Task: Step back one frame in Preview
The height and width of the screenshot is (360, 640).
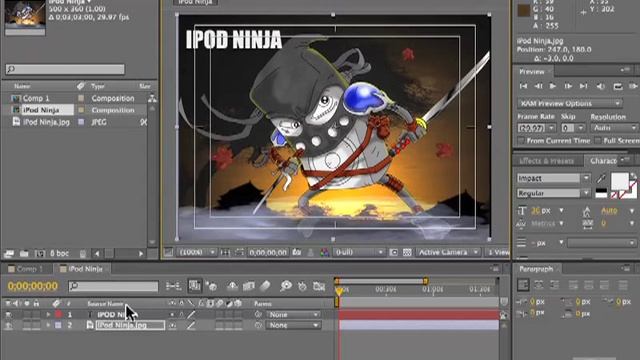Action: (538, 86)
